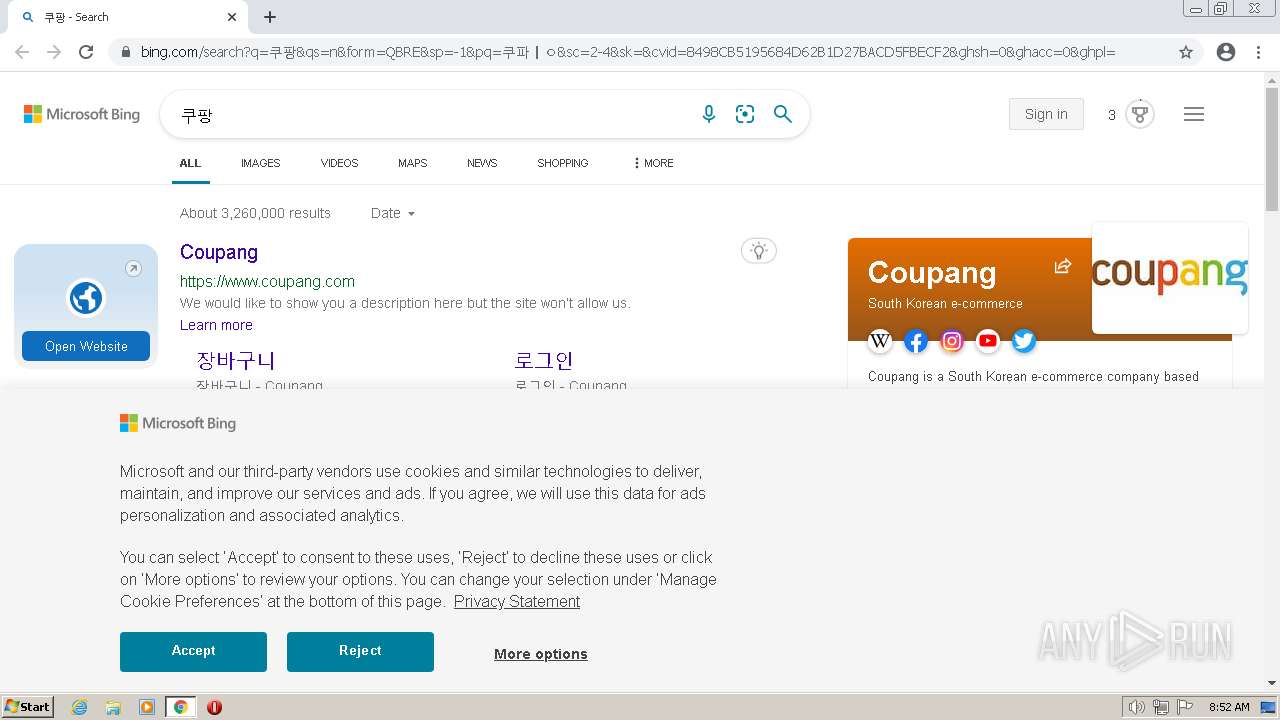The width and height of the screenshot is (1280, 720).
Task: Click the 'About 3,260,000 results' text
Action: 255,213
